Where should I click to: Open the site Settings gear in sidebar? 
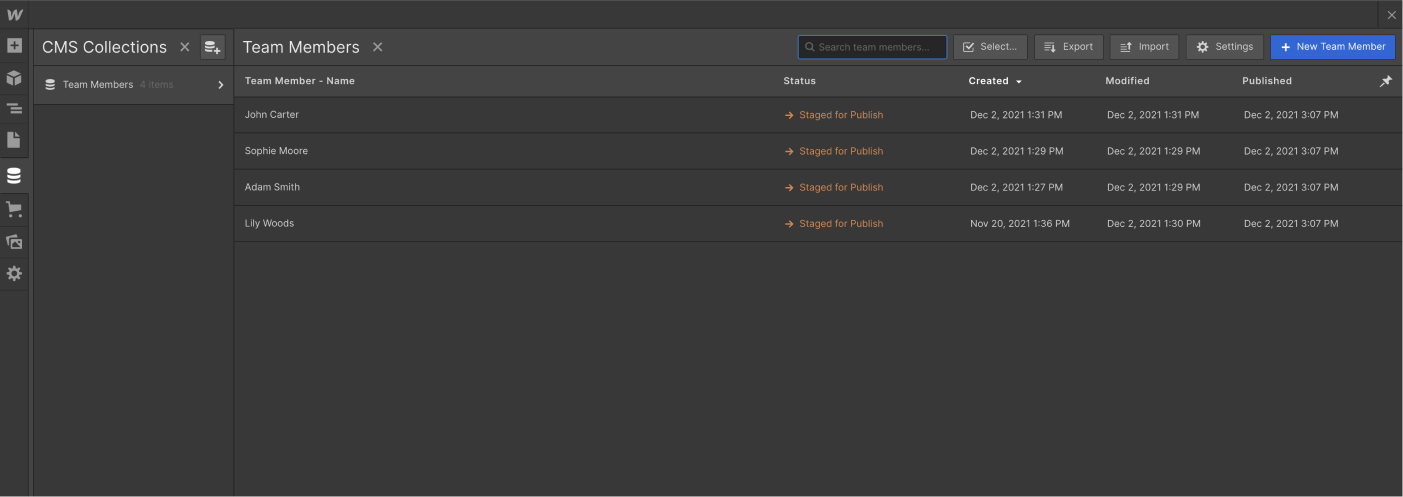[14, 273]
